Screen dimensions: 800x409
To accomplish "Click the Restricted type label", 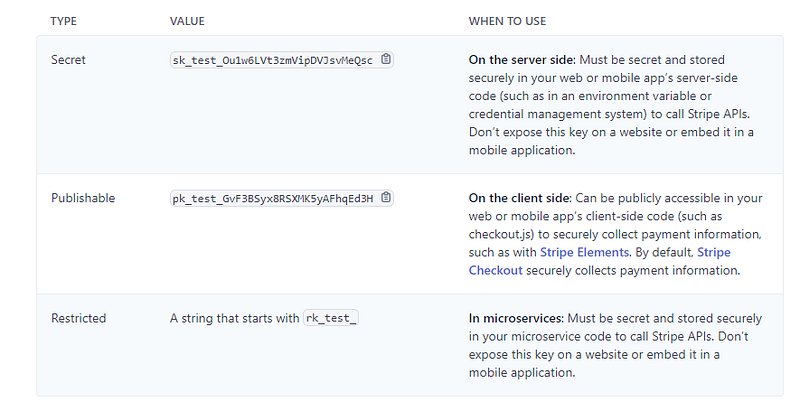I will tap(79, 318).
